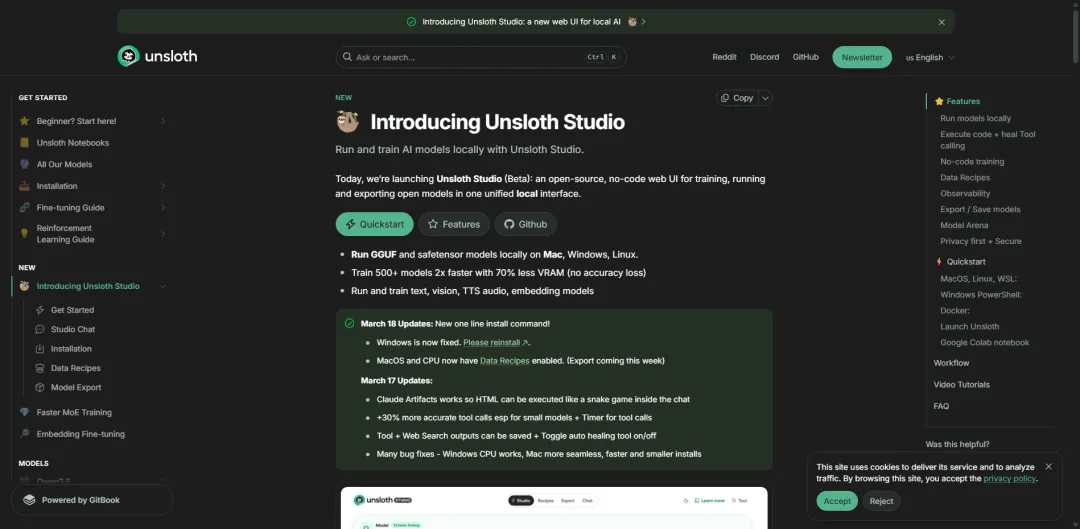
Task: Click the Model Export cube icon
Action: coord(40,387)
